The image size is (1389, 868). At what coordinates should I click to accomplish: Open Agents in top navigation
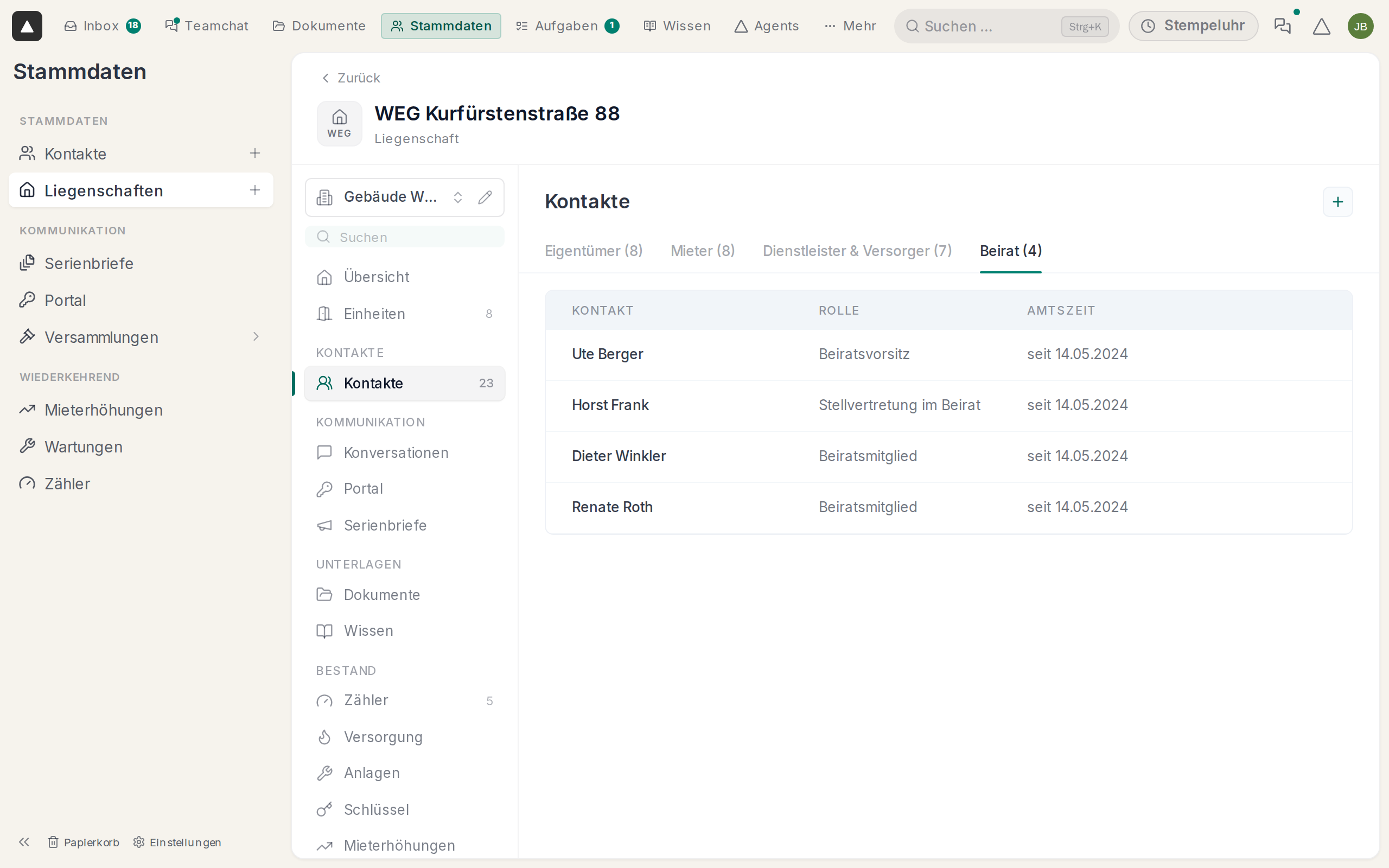(x=767, y=26)
